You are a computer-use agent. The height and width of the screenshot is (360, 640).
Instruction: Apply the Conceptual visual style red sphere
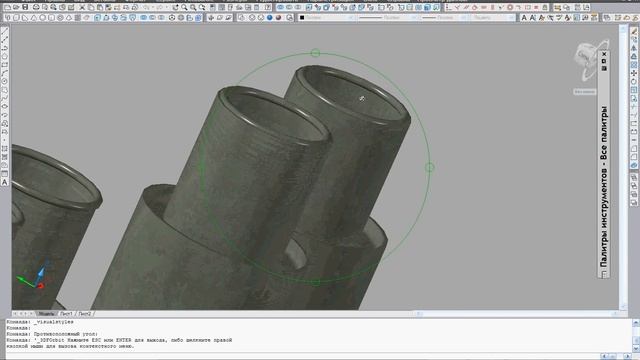[278, 18]
